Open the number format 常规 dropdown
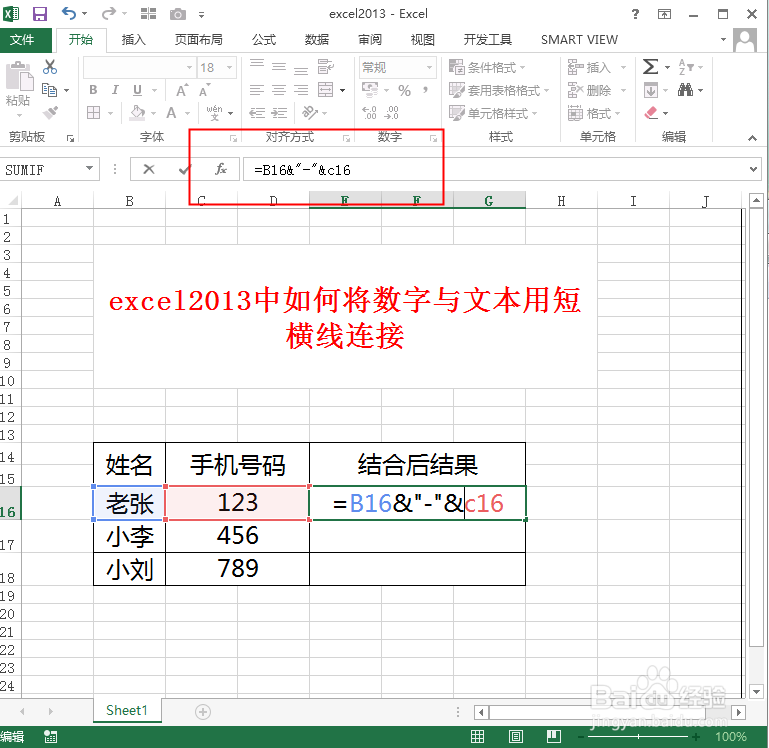Viewport: 769px width, 748px height. (429, 67)
